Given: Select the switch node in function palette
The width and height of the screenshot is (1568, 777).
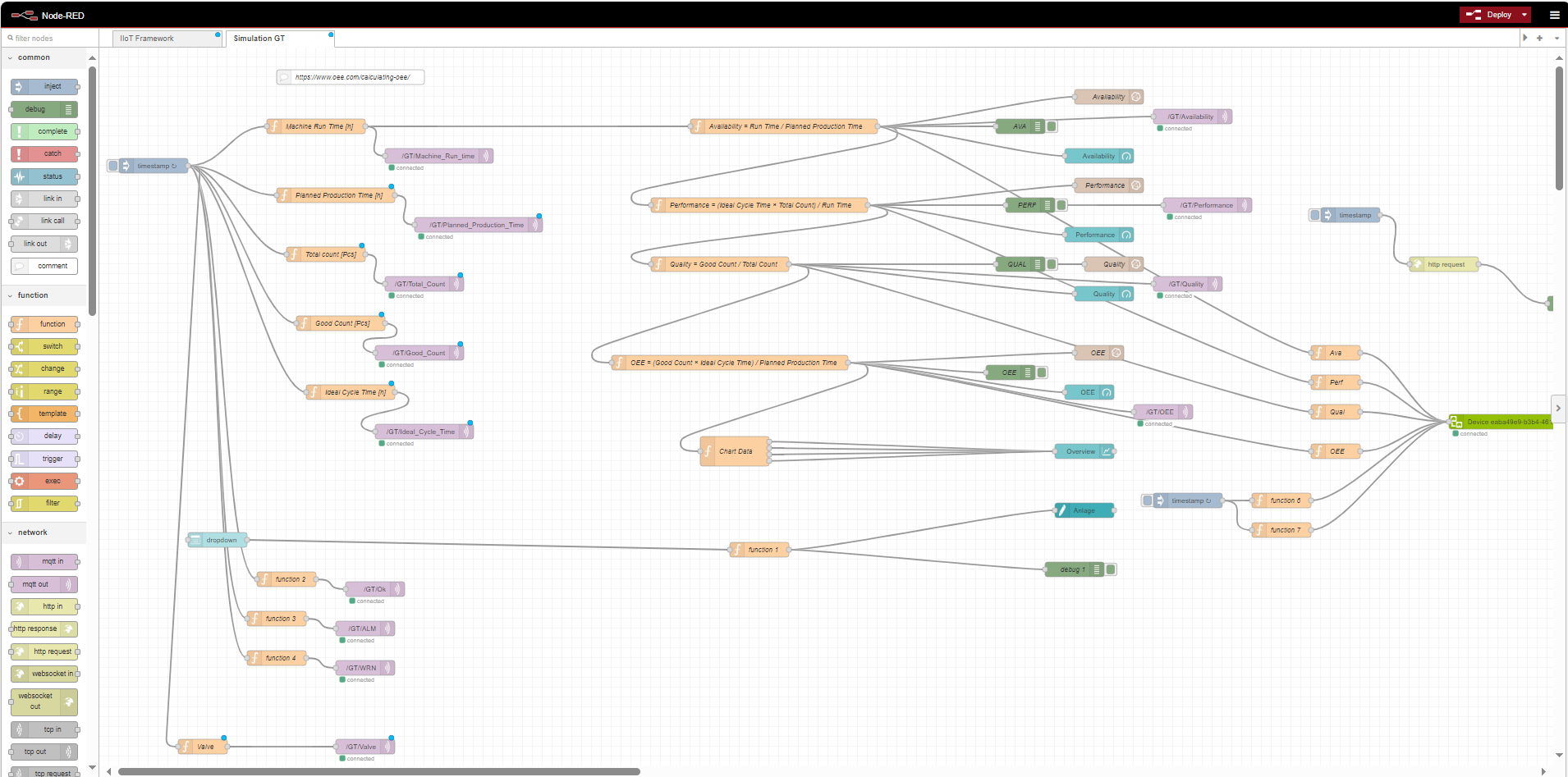Looking at the screenshot, I should coord(45,346).
